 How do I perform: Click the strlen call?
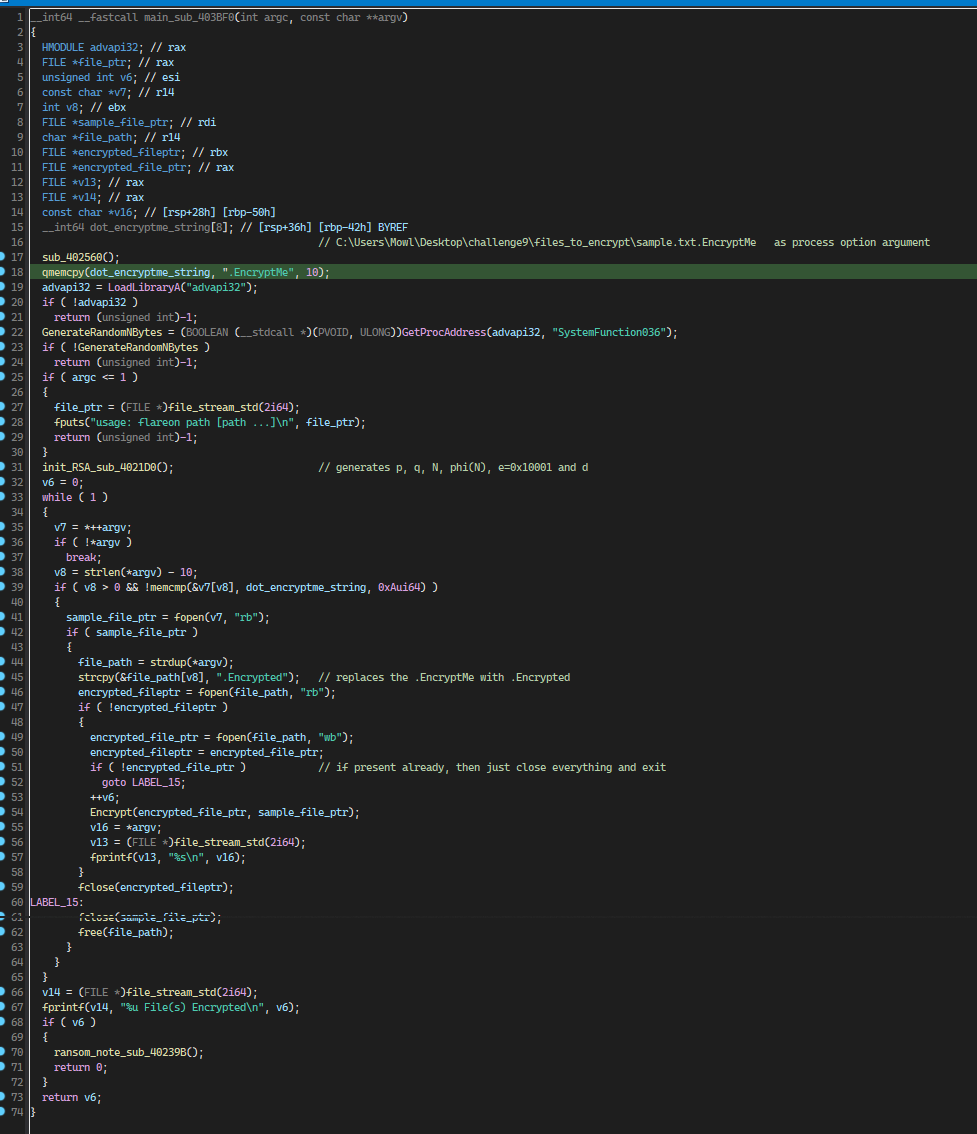coord(101,572)
